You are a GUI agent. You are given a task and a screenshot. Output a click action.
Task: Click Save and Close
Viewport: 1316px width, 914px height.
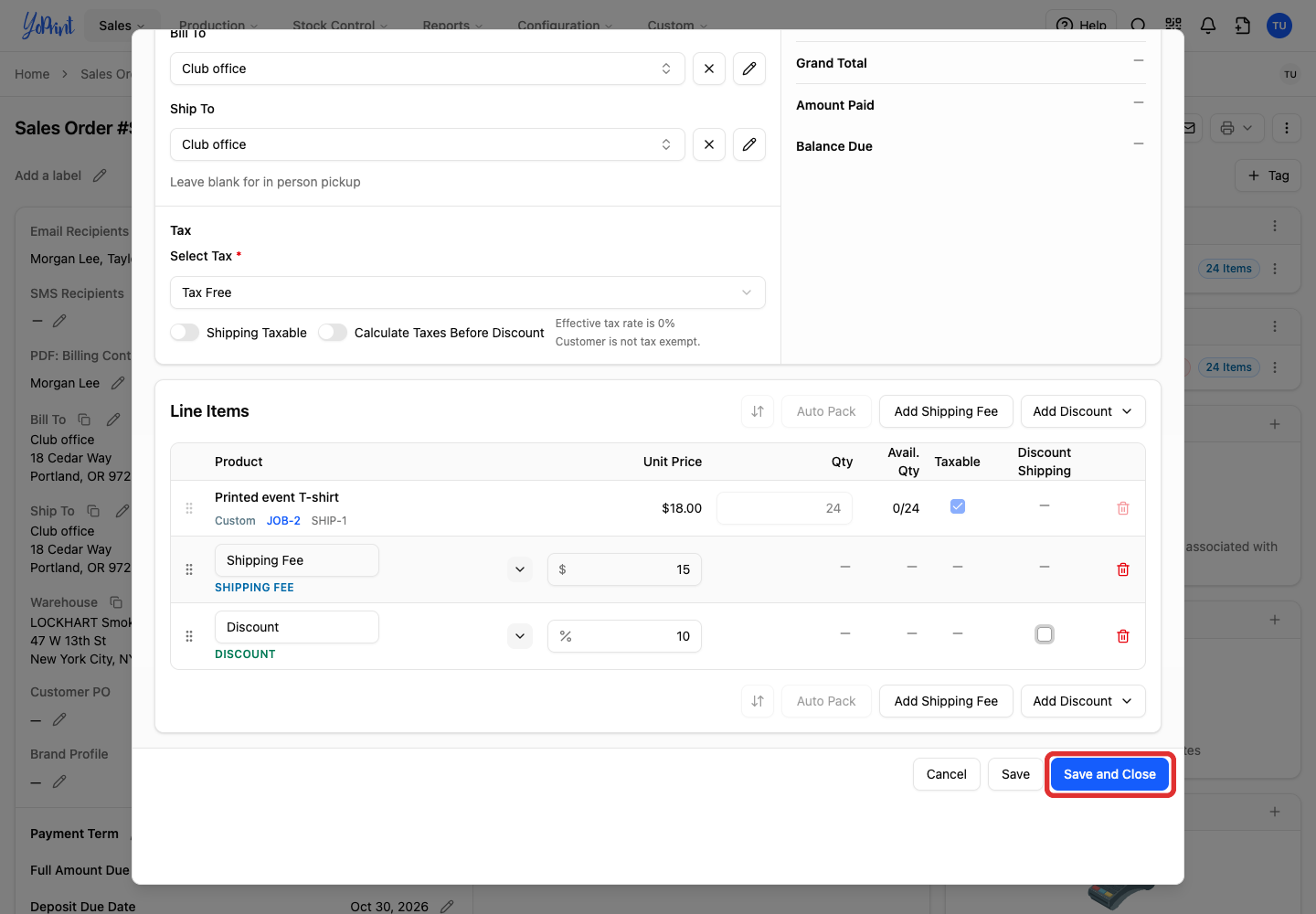click(x=1109, y=774)
